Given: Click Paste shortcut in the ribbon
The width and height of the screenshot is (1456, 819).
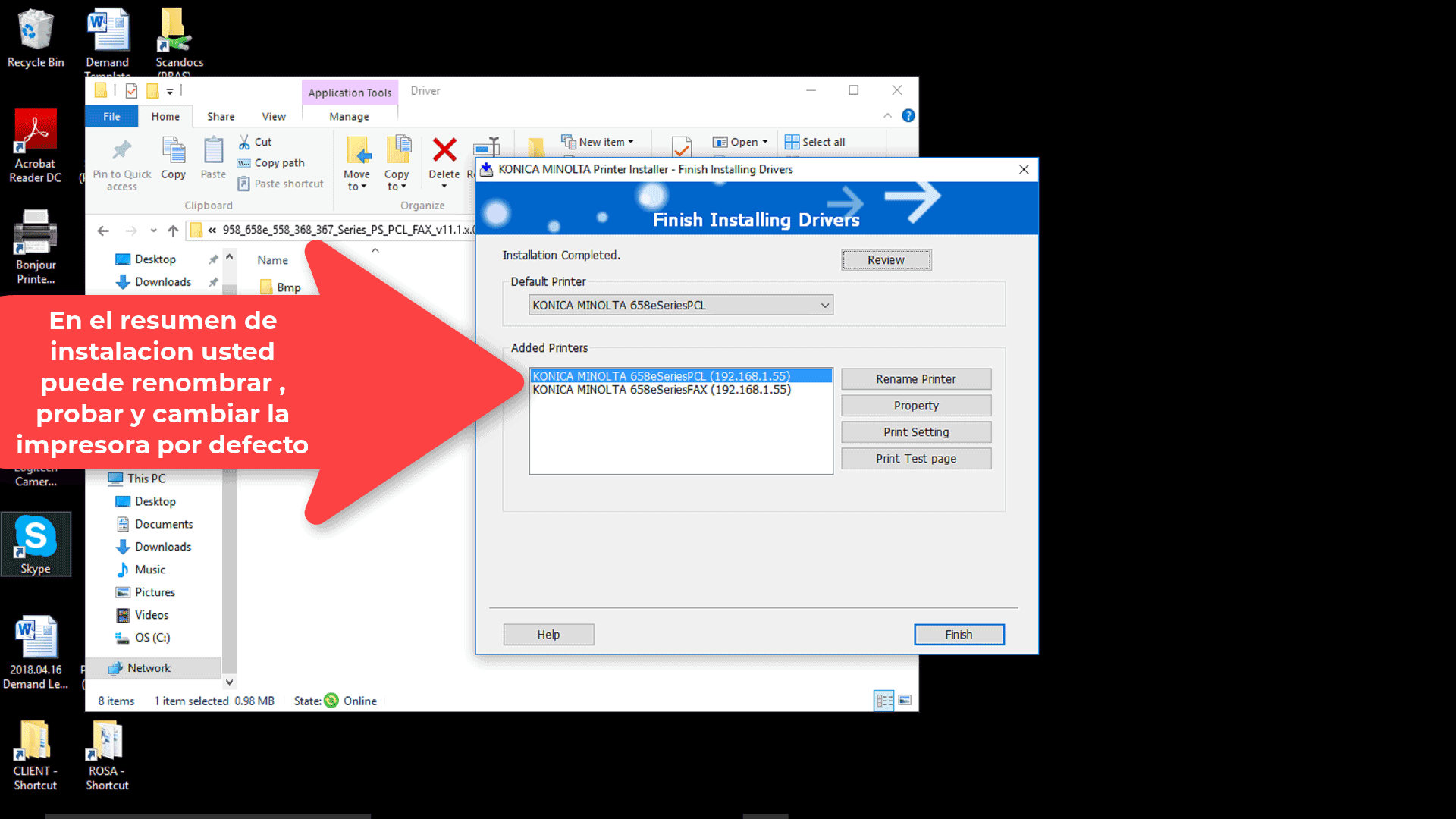Looking at the screenshot, I should point(281,184).
